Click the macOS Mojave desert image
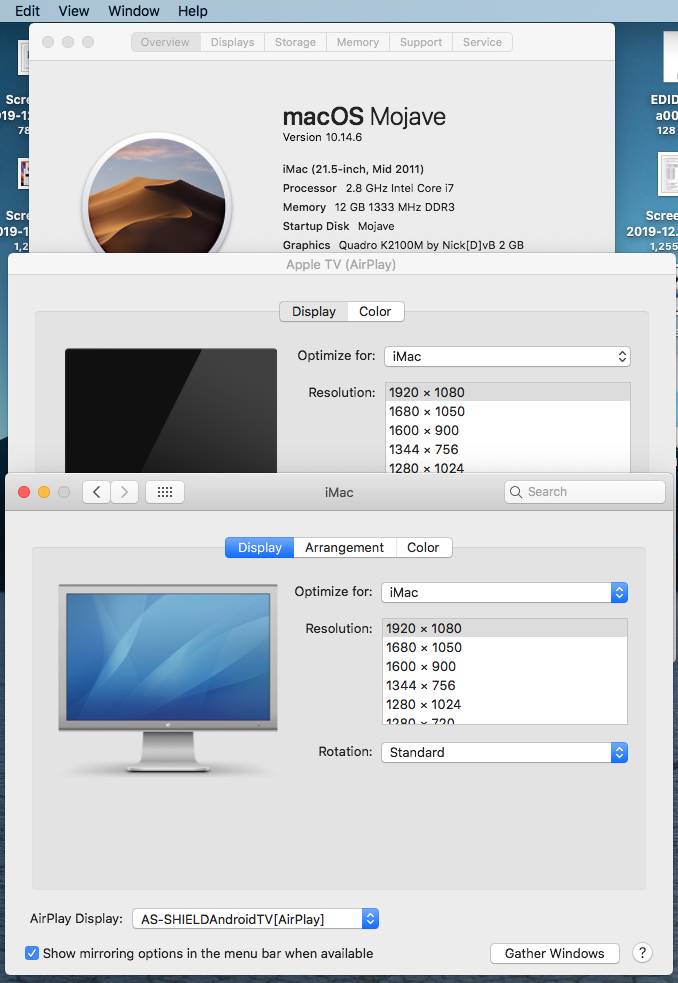Screen dimensions: 678x983 (x=157, y=196)
